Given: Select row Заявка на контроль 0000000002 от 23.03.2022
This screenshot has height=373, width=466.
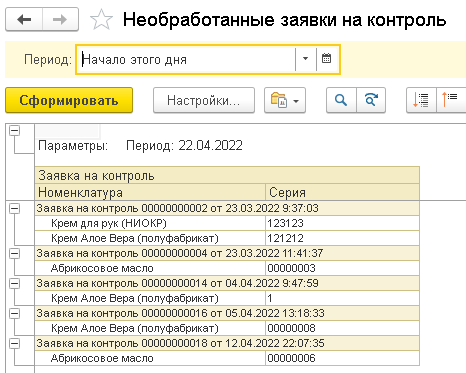Looking at the screenshot, I should (x=227, y=208).
